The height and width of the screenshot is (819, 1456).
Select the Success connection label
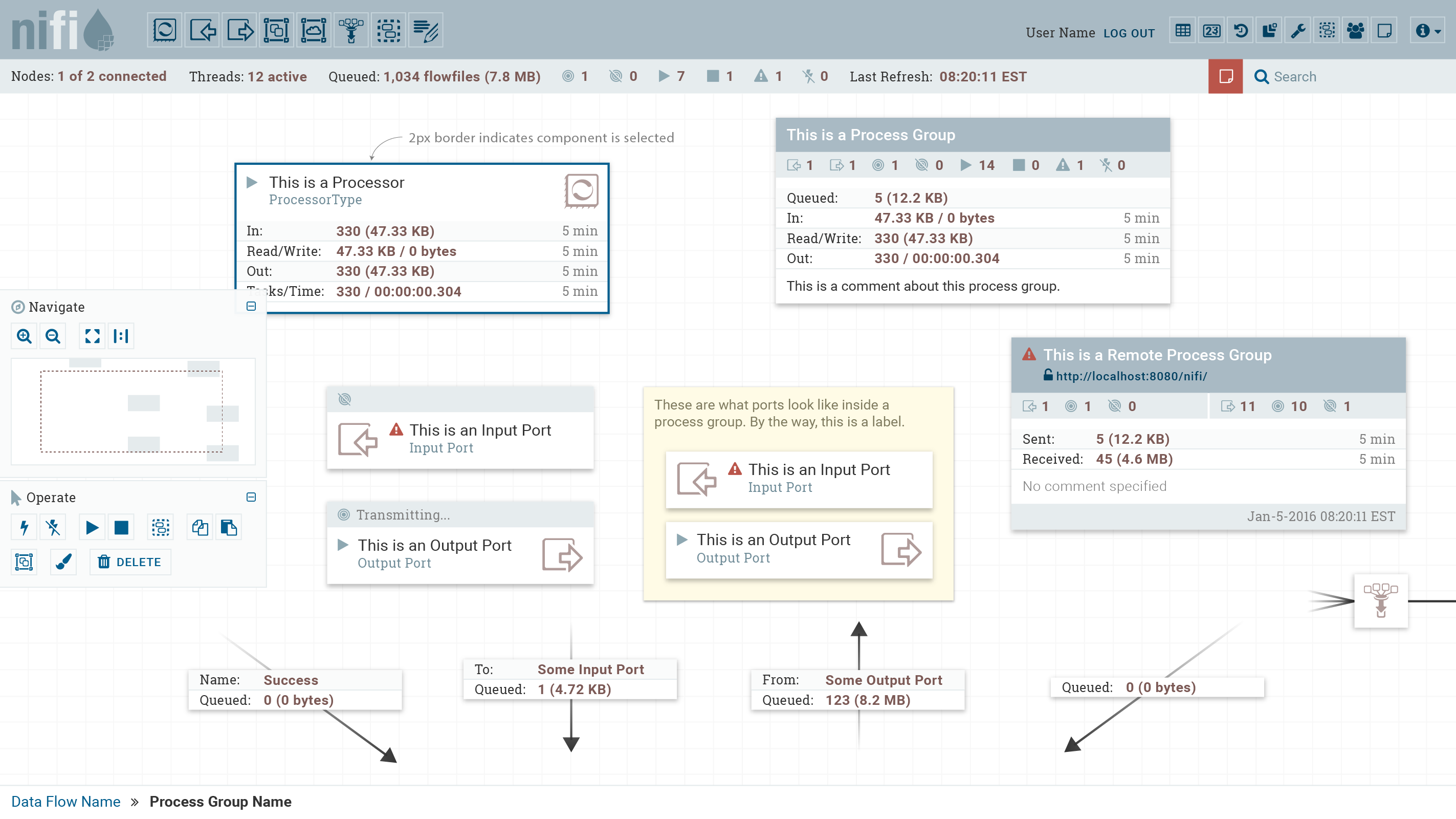295,690
